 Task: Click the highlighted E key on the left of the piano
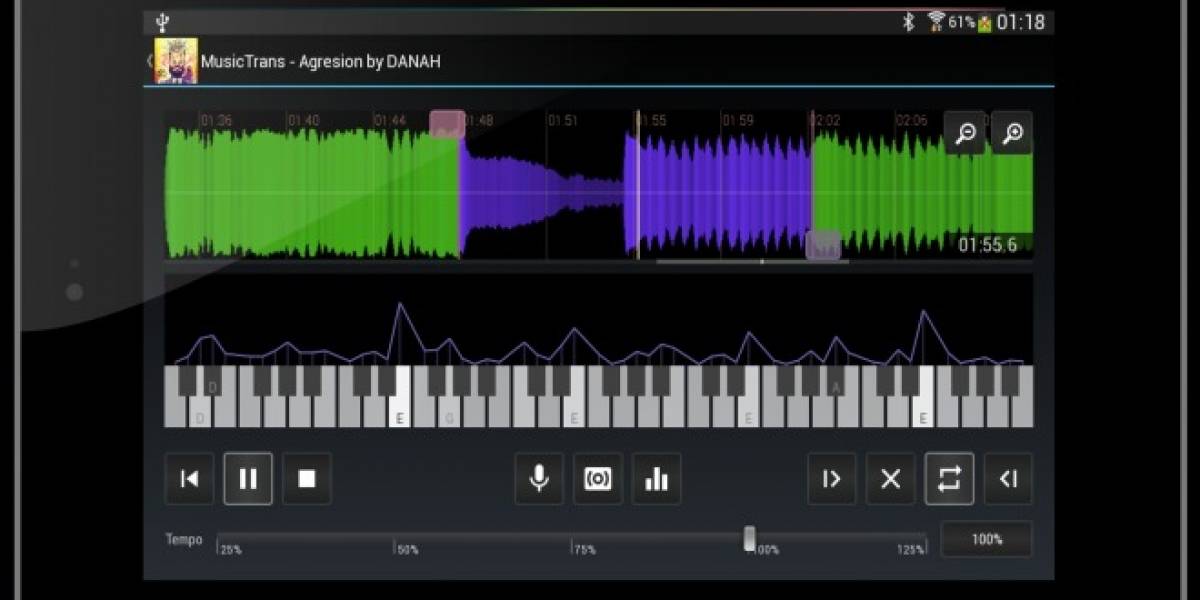click(x=399, y=397)
